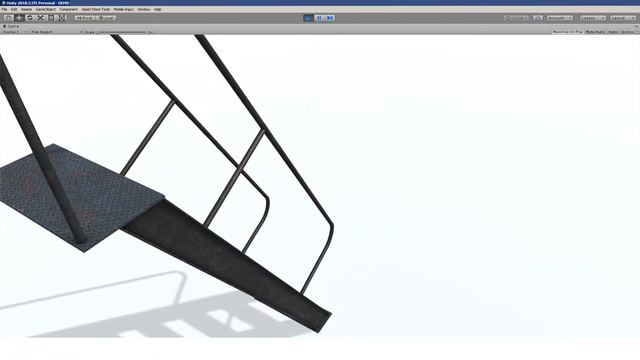The height and width of the screenshot is (360, 640).
Task: Adjust the Game view Scale slider
Action: (x=121, y=32)
